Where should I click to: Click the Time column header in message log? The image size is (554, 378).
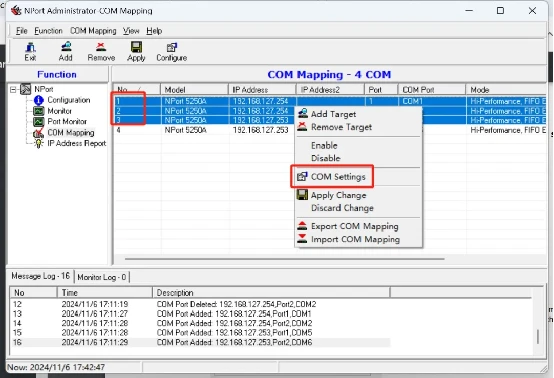tap(105, 293)
